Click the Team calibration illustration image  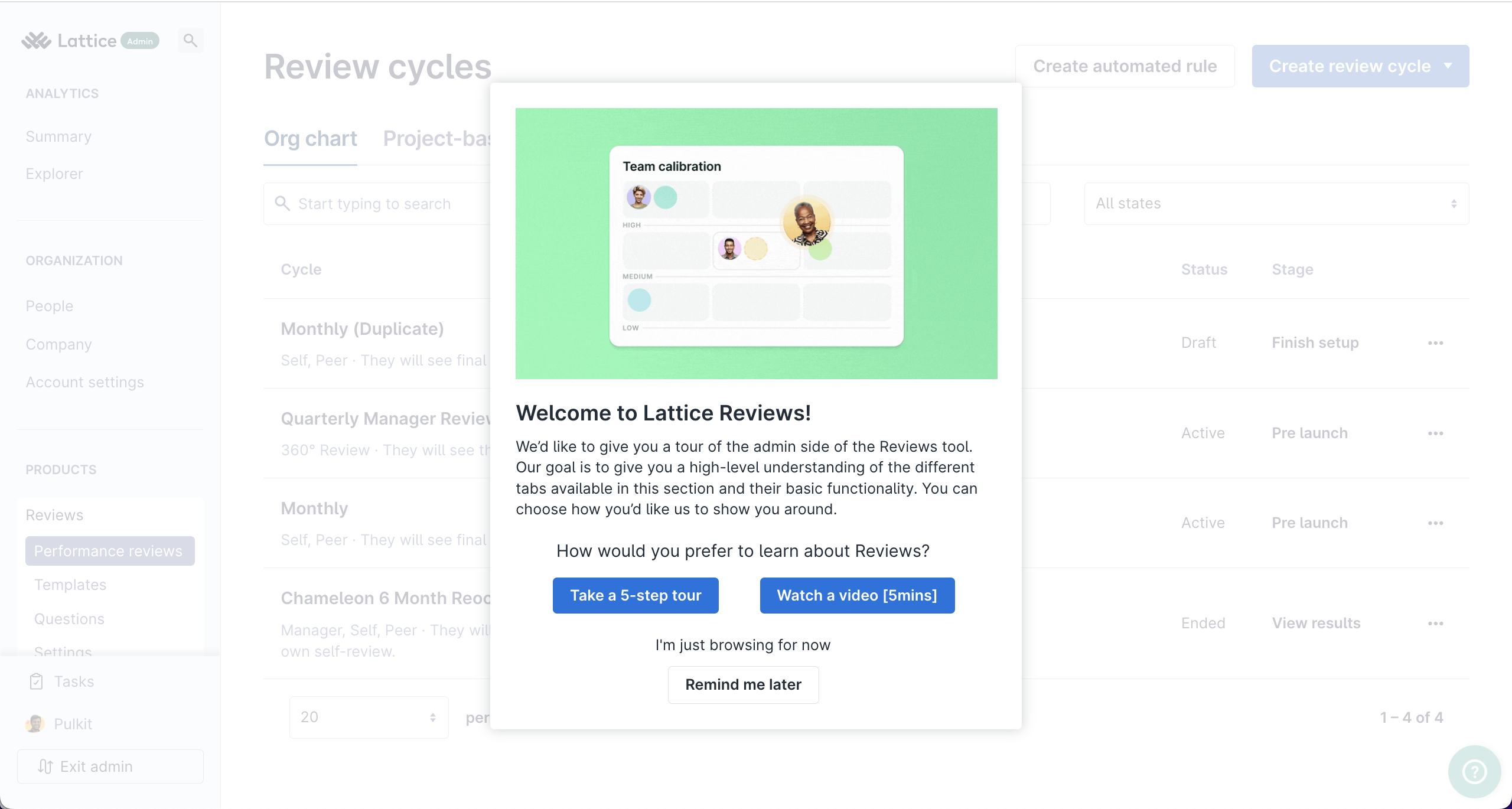coord(756,243)
